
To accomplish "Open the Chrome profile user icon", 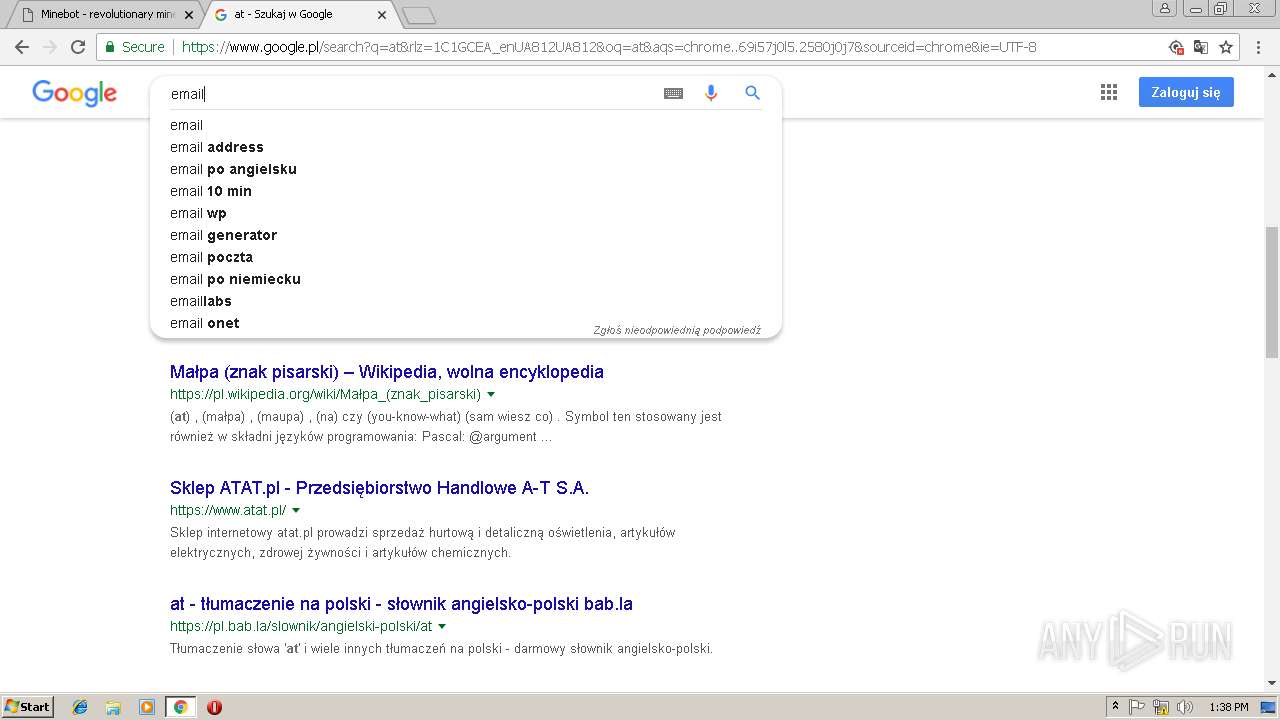I will click(x=1164, y=8).
